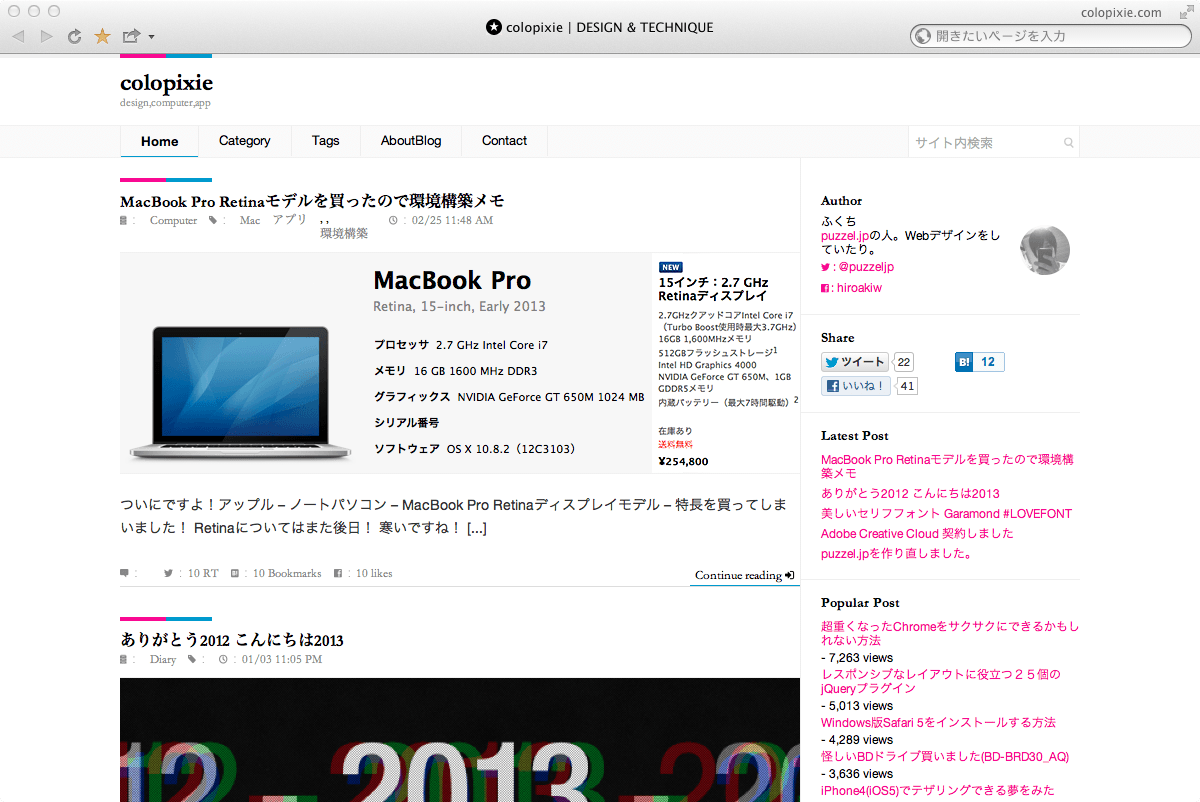
Task: Click the Hatena B! bookmark button
Action: pyautogui.click(x=965, y=362)
